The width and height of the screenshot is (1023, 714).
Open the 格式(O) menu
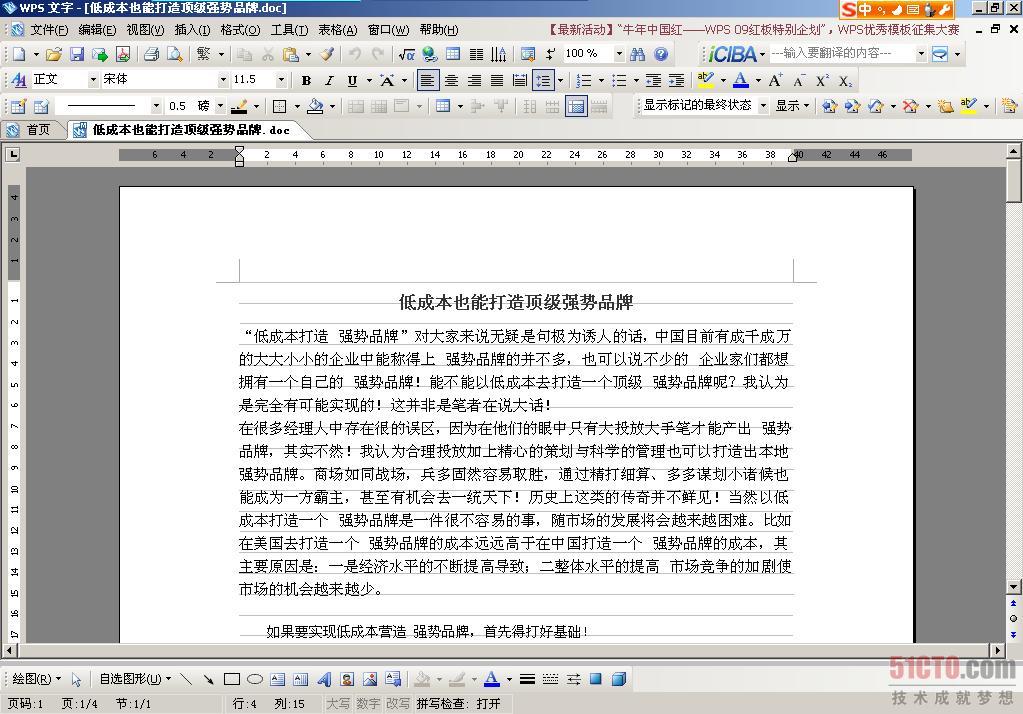pos(240,30)
